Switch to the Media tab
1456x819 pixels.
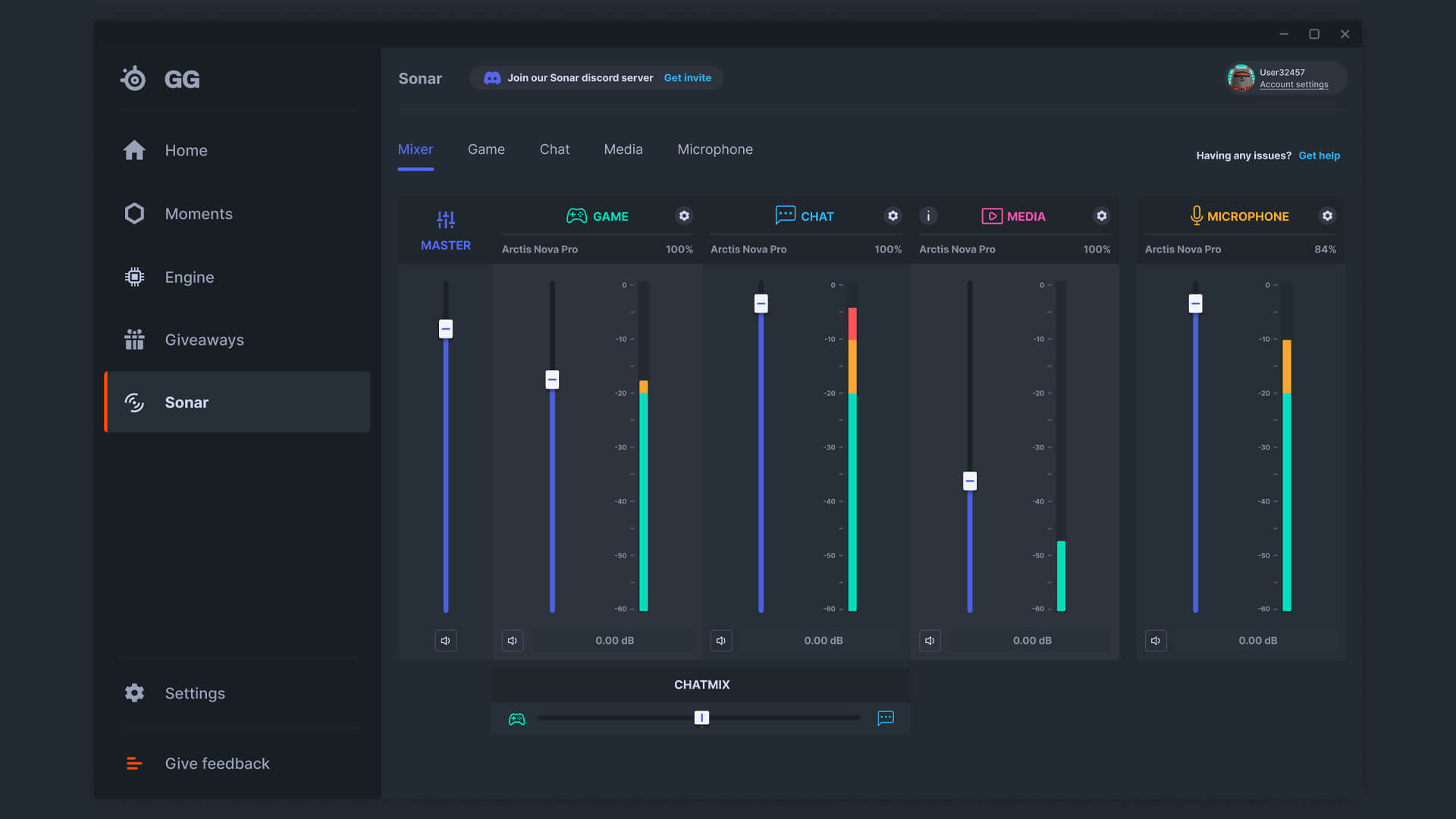[623, 149]
